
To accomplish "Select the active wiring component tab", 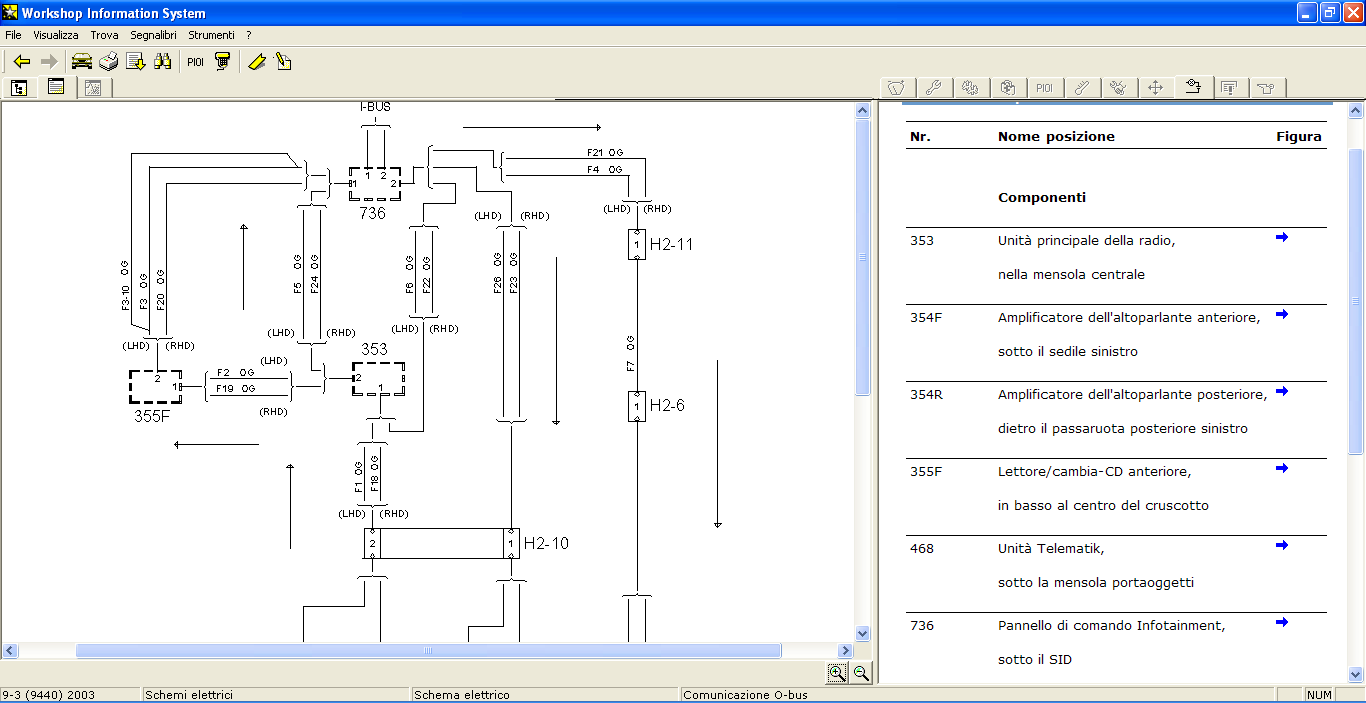I will pyautogui.click(x=1192, y=87).
